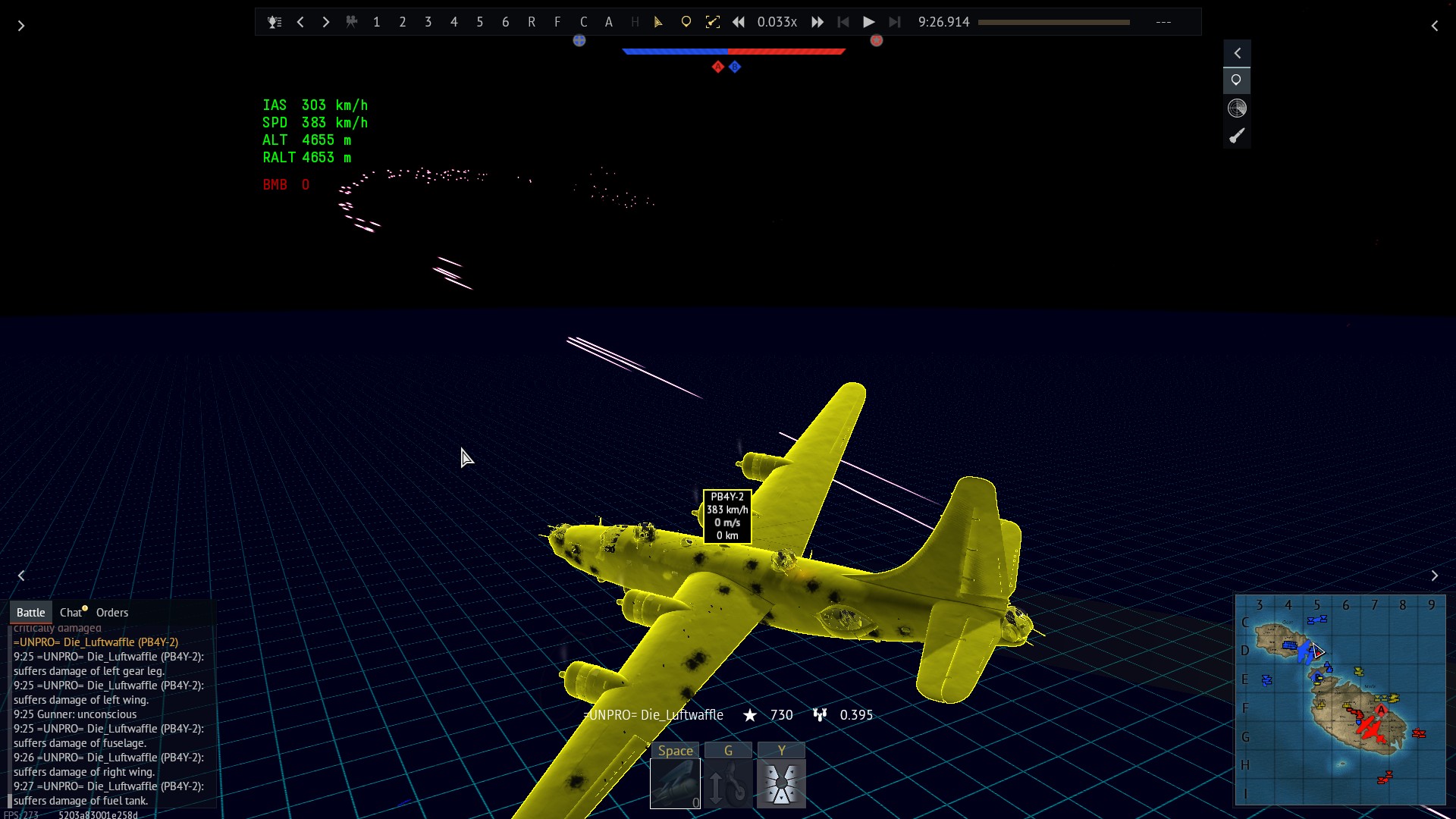Click the 9:26.914 replay time readout
The image size is (1456, 819).
coord(944,22)
